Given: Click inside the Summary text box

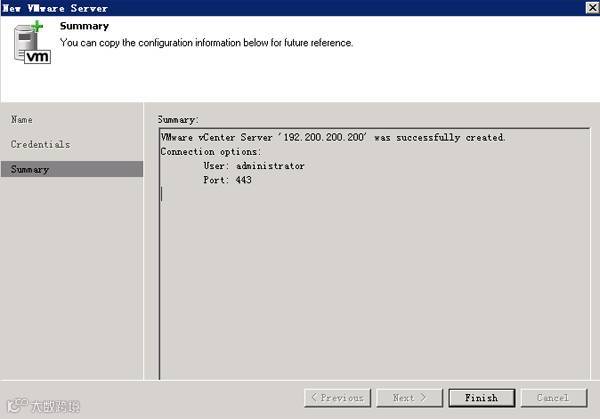Looking at the screenshot, I should [375, 254].
